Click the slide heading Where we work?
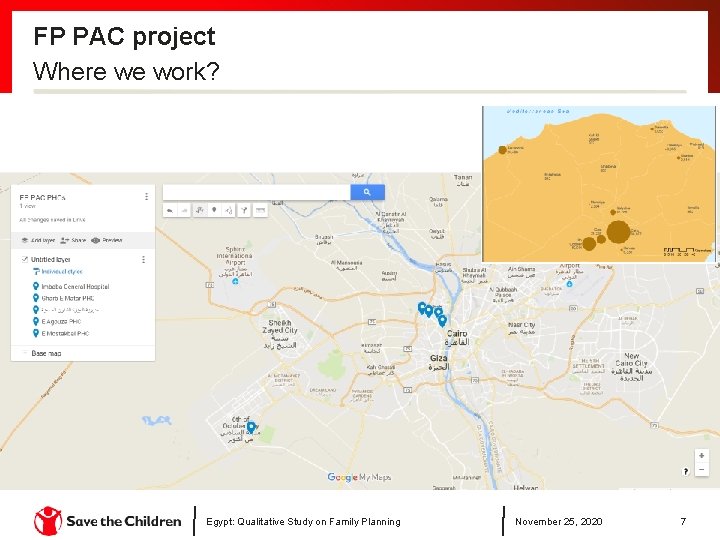Image resolution: width=720 pixels, height=540 pixels. (126, 72)
